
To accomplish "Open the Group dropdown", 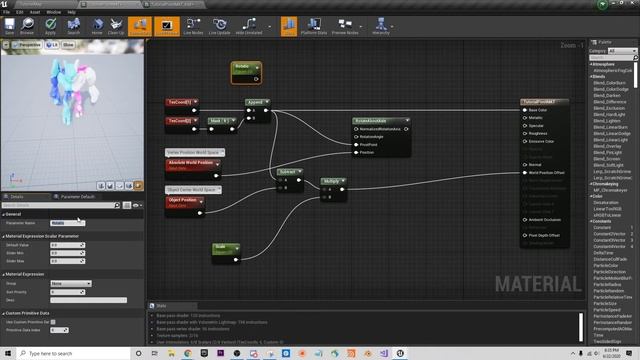I will tap(71, 283).
